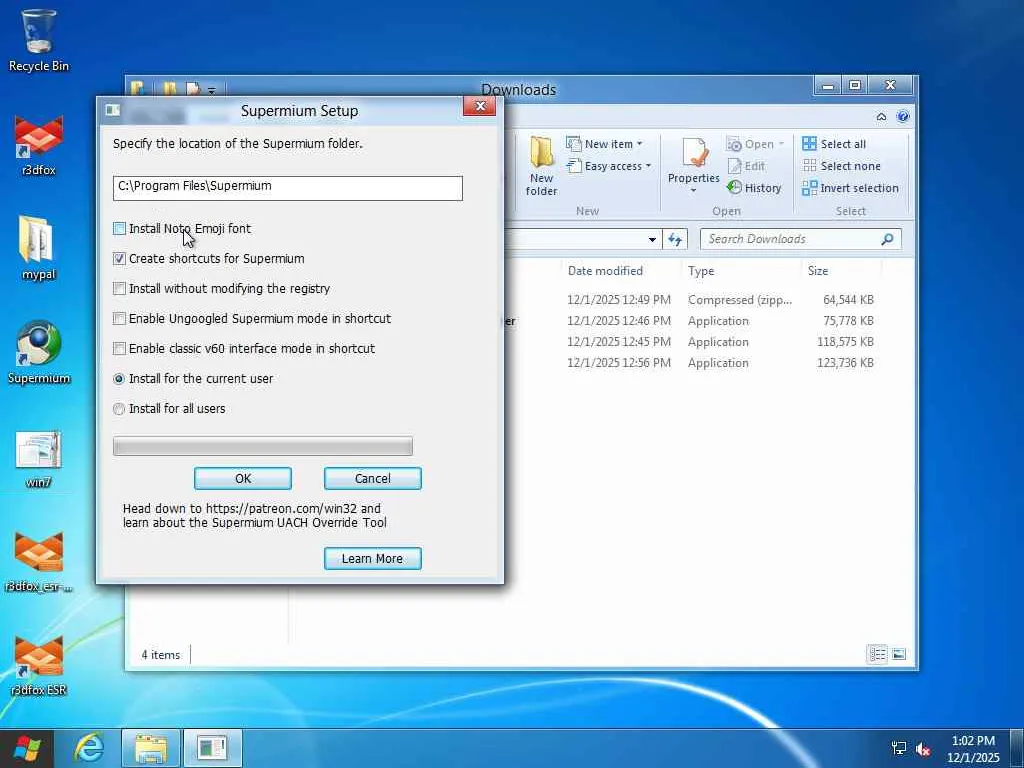Image resolution: width=1024 pixels, height=768 pixels.
Task: Click the Supermium install location field
Action: [287, 188]
